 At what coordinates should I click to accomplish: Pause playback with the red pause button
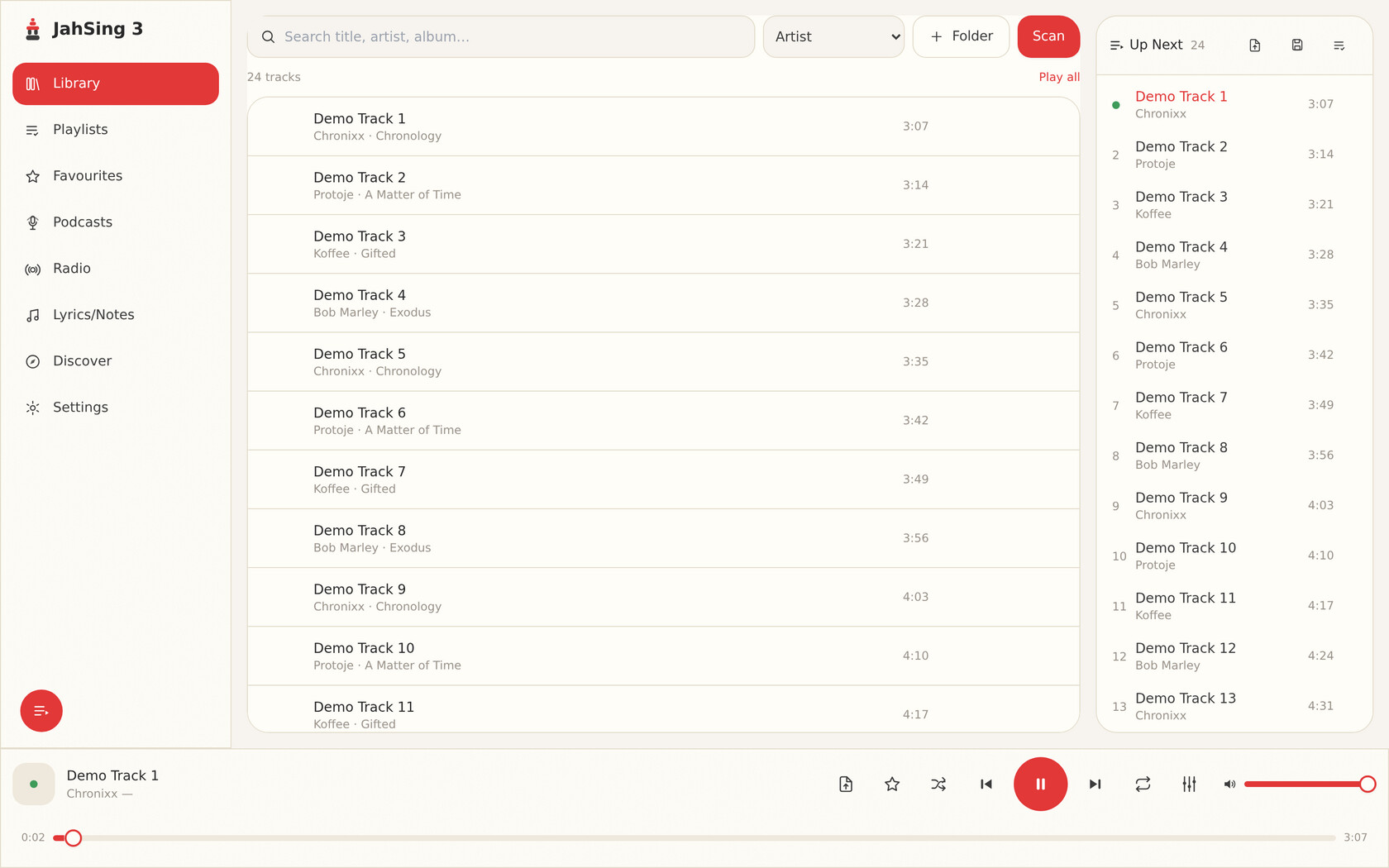coord(1040,784)
